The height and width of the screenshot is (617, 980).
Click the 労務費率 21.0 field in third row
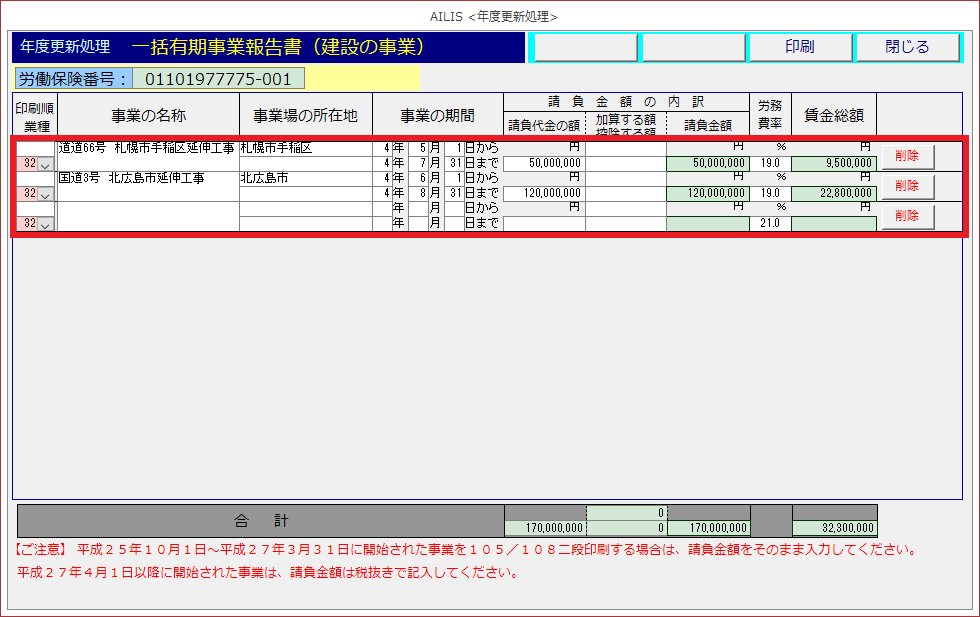pyautogui.click(x=769, y=224)
